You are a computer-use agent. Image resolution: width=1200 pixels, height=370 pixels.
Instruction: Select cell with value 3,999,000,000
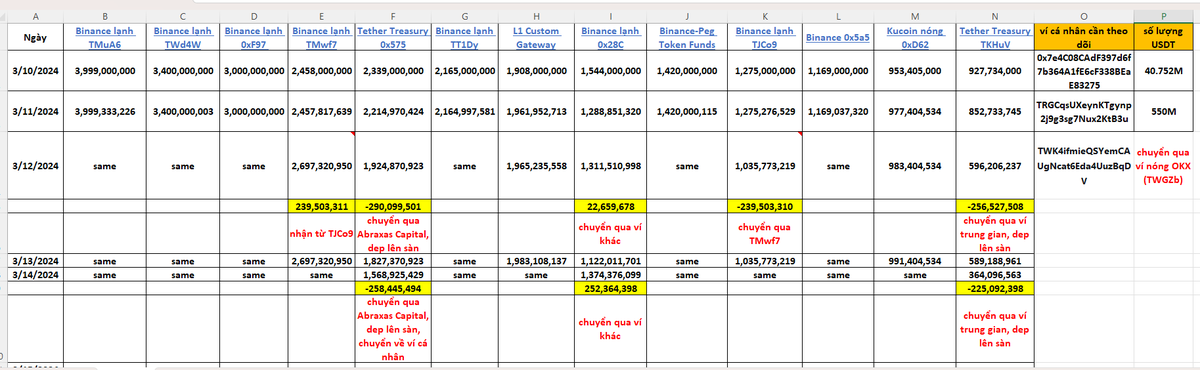tap(104, 72)
